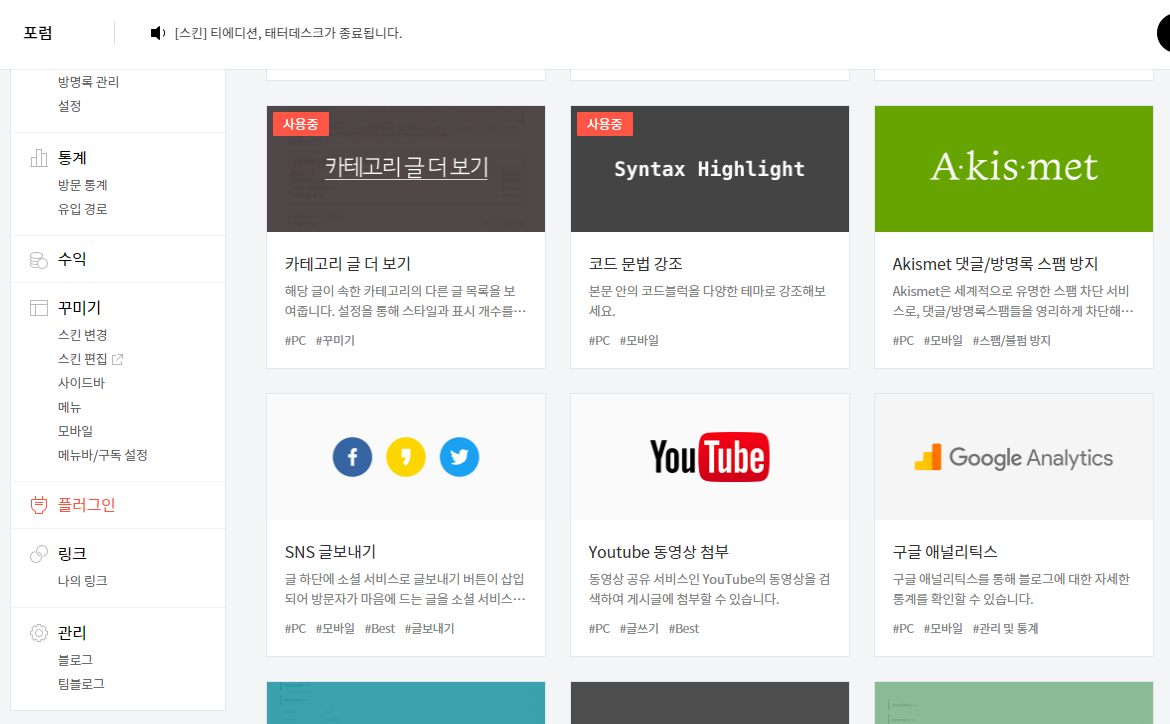Click the 플러그인 plug icon
Viewport: 1170px width, 724px height.
pyautogui.click(x=39, y=505)
